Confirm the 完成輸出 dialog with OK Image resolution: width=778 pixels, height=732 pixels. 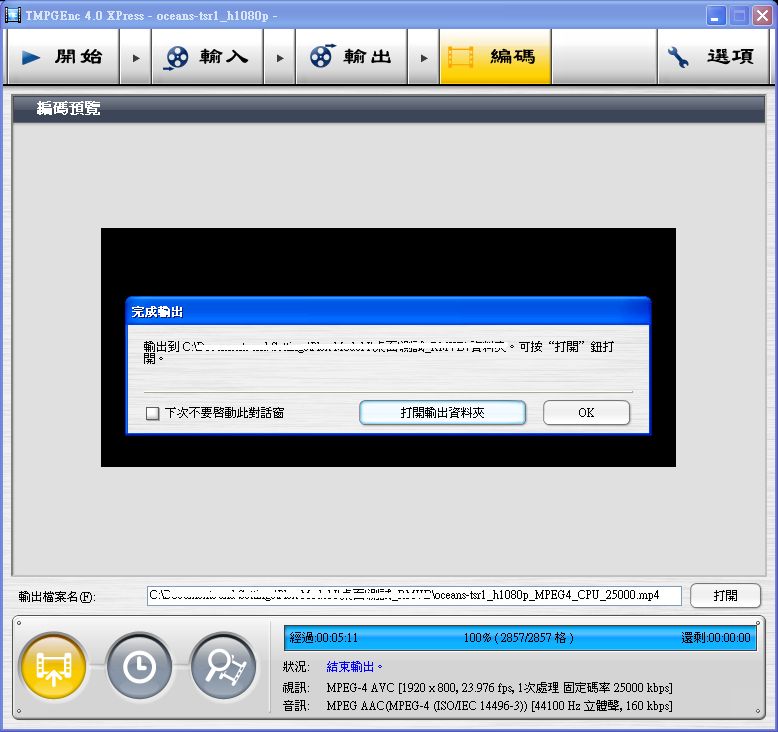click(586, 412)
